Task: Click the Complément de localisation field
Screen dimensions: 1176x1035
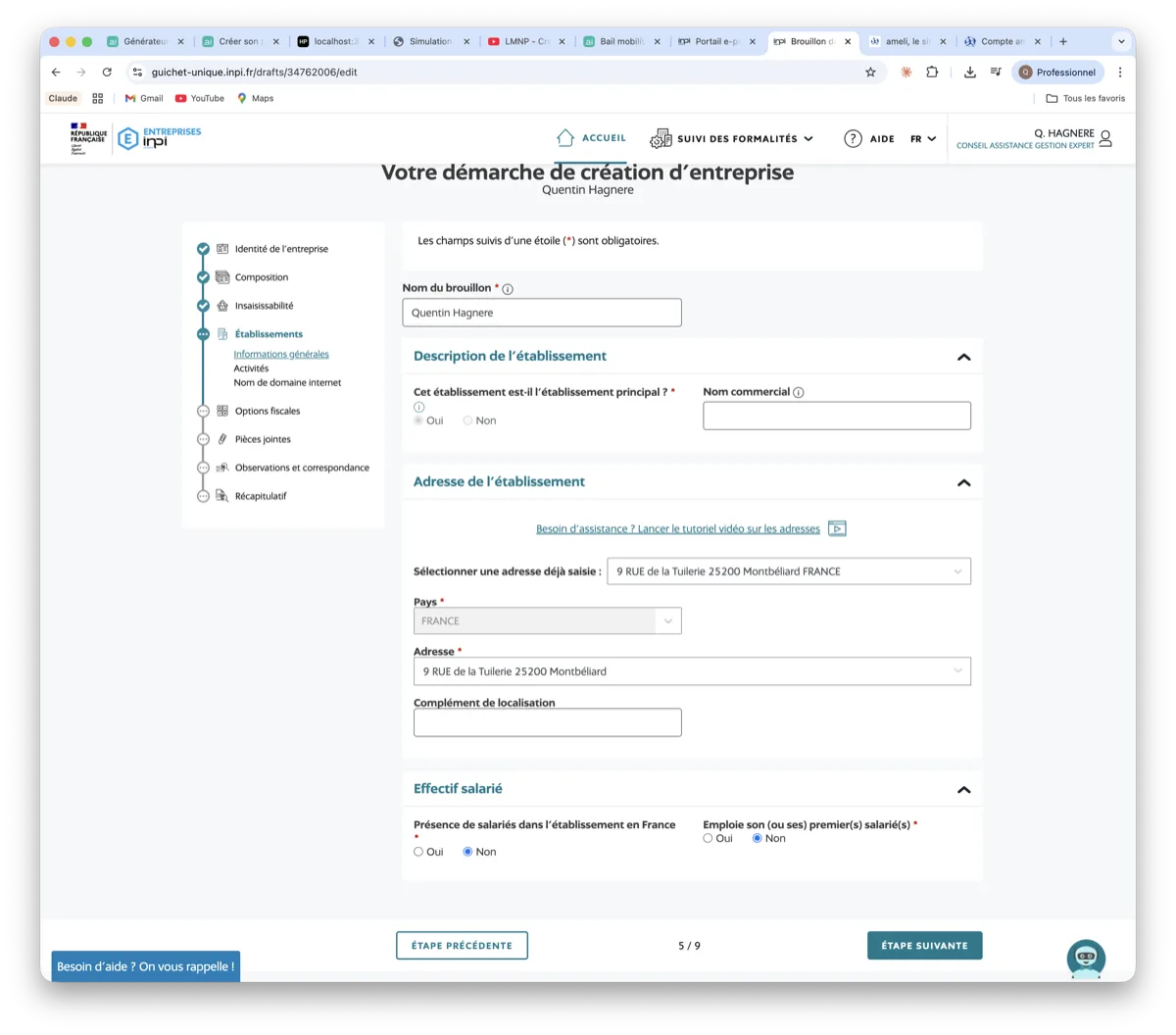Action: pos(547,722)
